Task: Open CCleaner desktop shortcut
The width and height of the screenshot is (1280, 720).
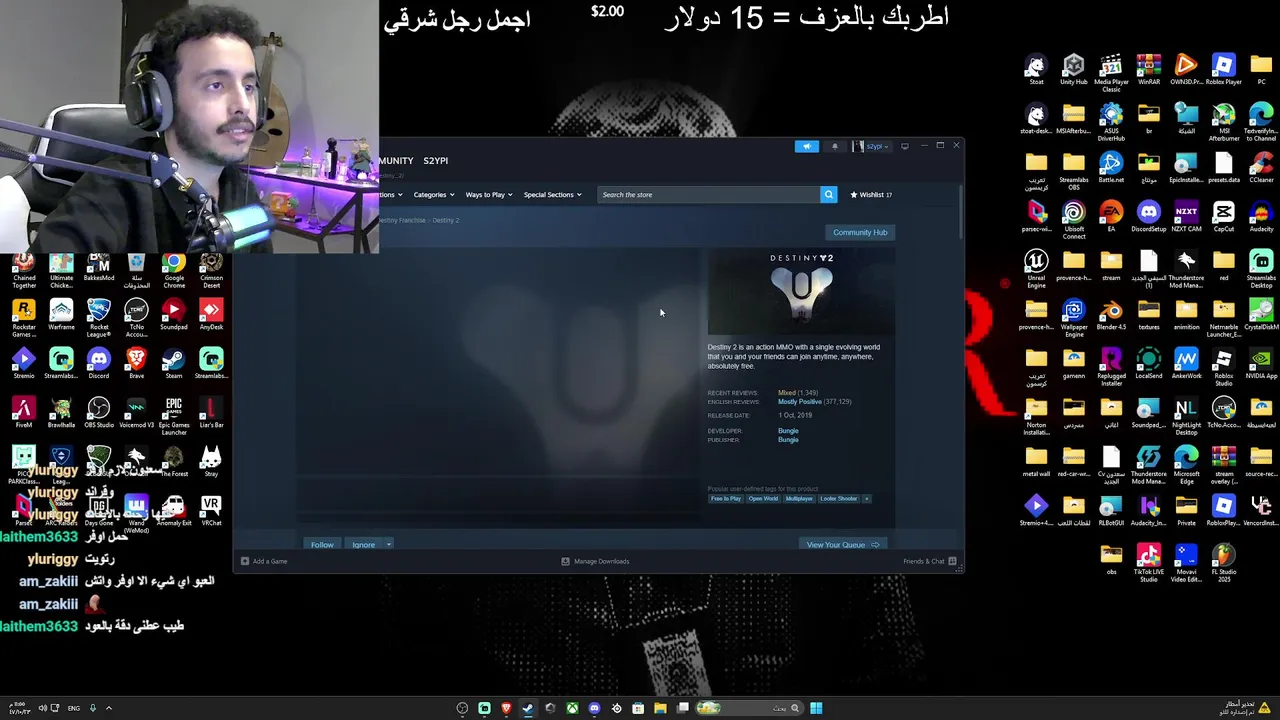Action: point(1261,168)
